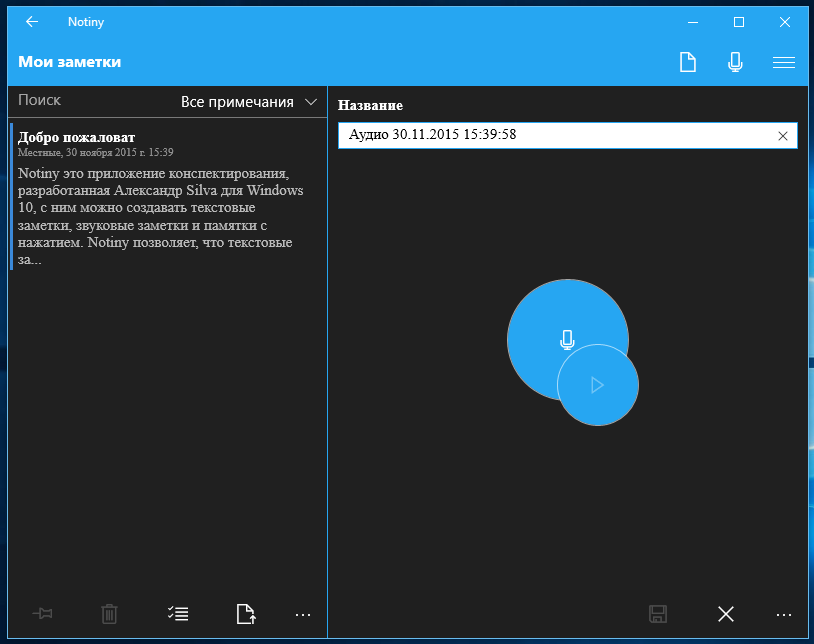
Task: Click the 'Поиск' search field
Action: pos(93,100)
